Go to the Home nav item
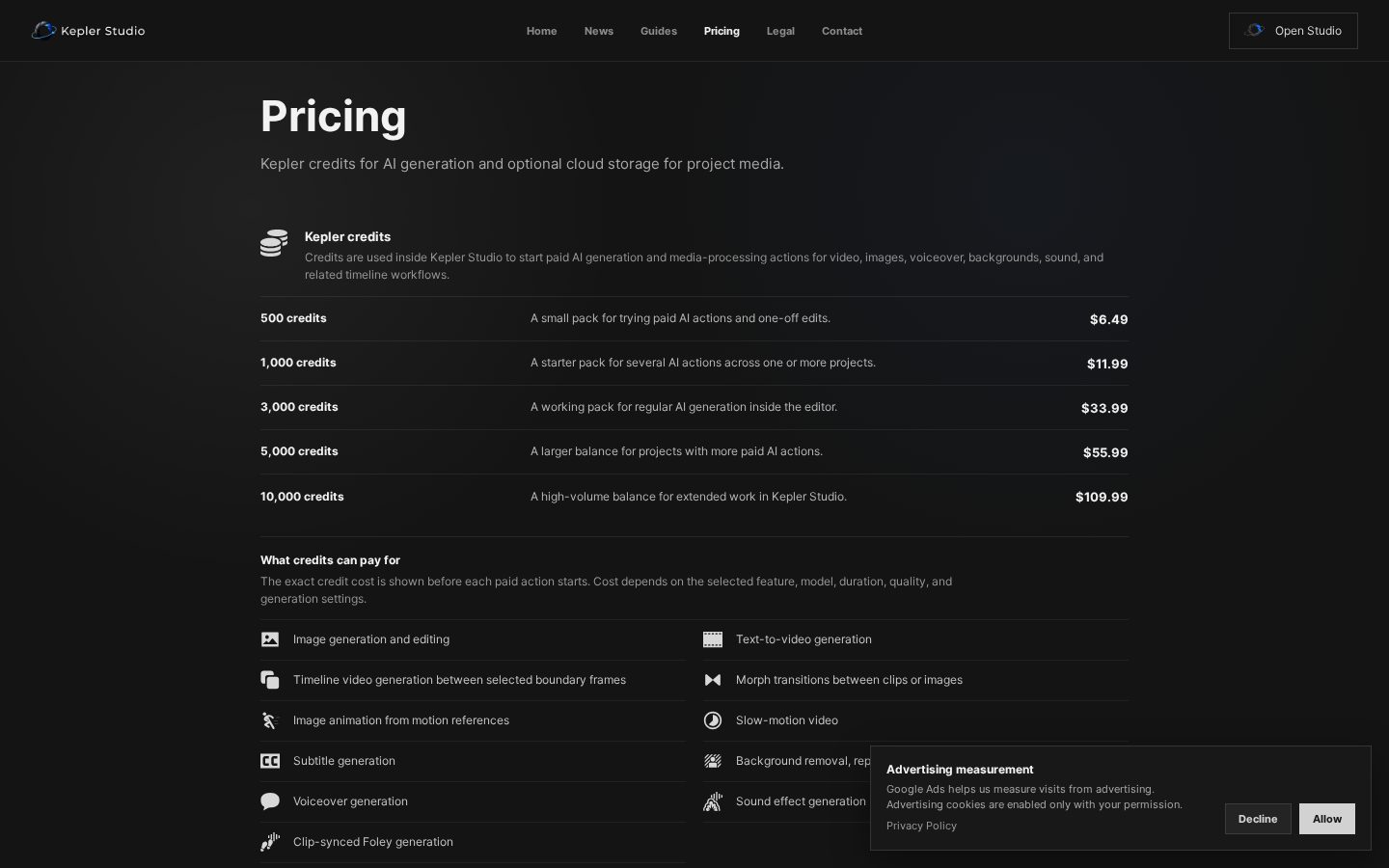1389x868 pixels. pos(542,31)
